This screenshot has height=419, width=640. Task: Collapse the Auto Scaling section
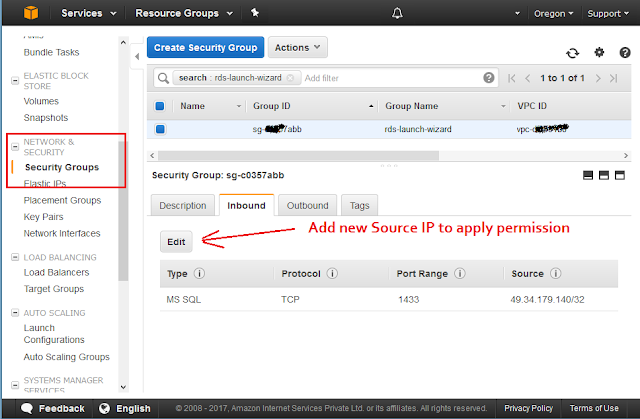click(x=15, y=313)
